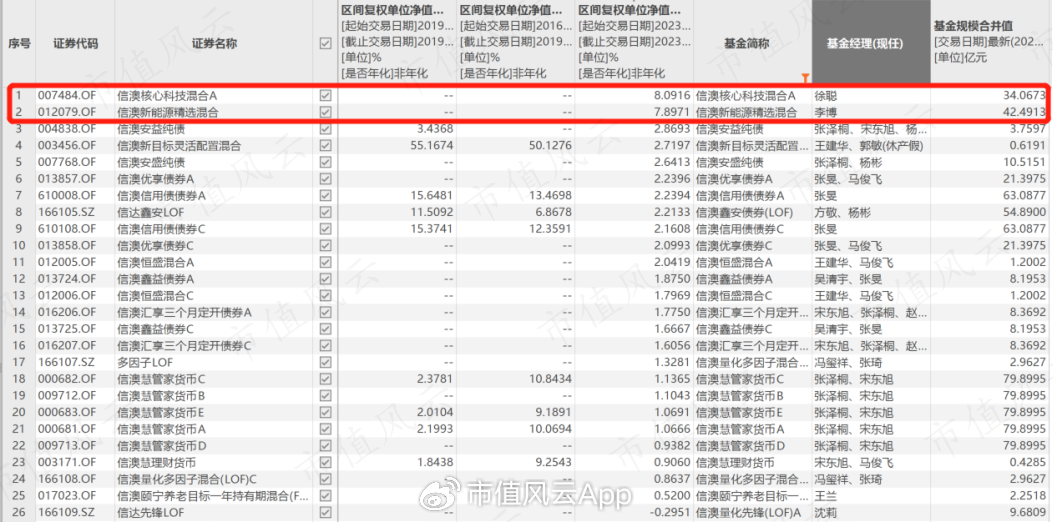Screen dimensions: 1053x522
Task: Click name cell 信澳汇享三个月定开债券A
Action: (x=184, y=312)
